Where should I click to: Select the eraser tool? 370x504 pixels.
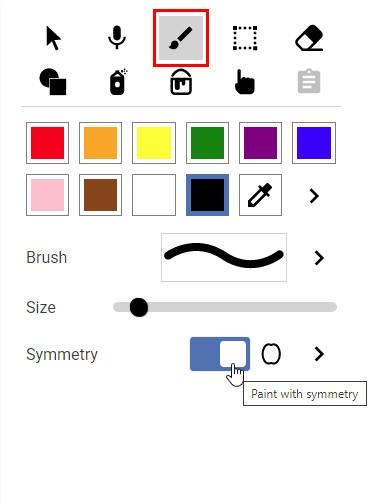click(309, 38)
